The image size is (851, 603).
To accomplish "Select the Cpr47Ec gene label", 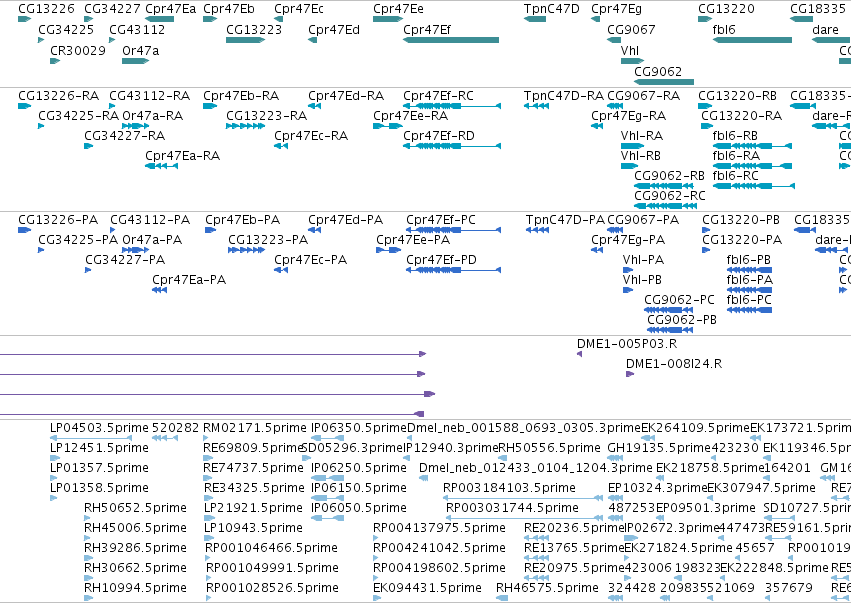I will point(299,9).
